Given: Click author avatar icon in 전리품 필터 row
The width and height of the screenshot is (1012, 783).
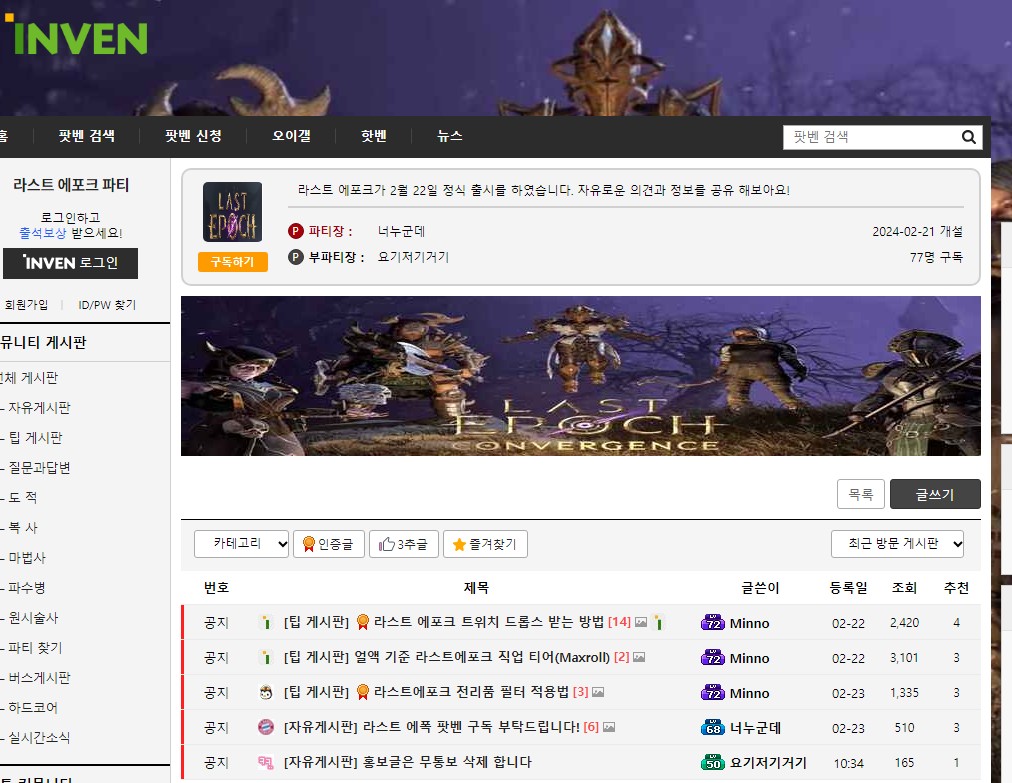Looking at the screenshot, I should click(265, 692).
